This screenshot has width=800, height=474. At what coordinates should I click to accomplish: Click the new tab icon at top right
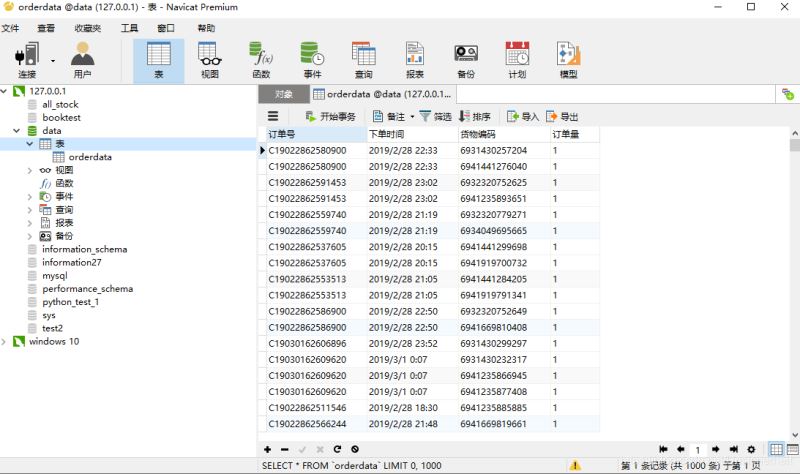click(788, 94)
